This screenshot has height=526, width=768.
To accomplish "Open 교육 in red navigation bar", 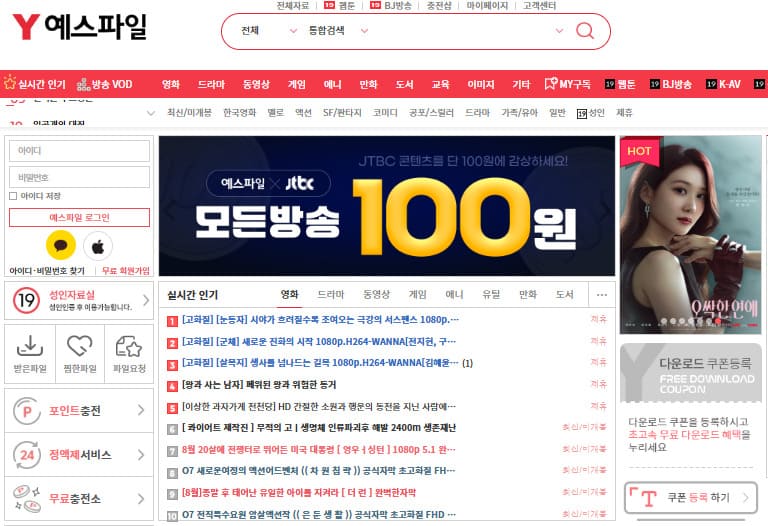I will click(440, 84).
